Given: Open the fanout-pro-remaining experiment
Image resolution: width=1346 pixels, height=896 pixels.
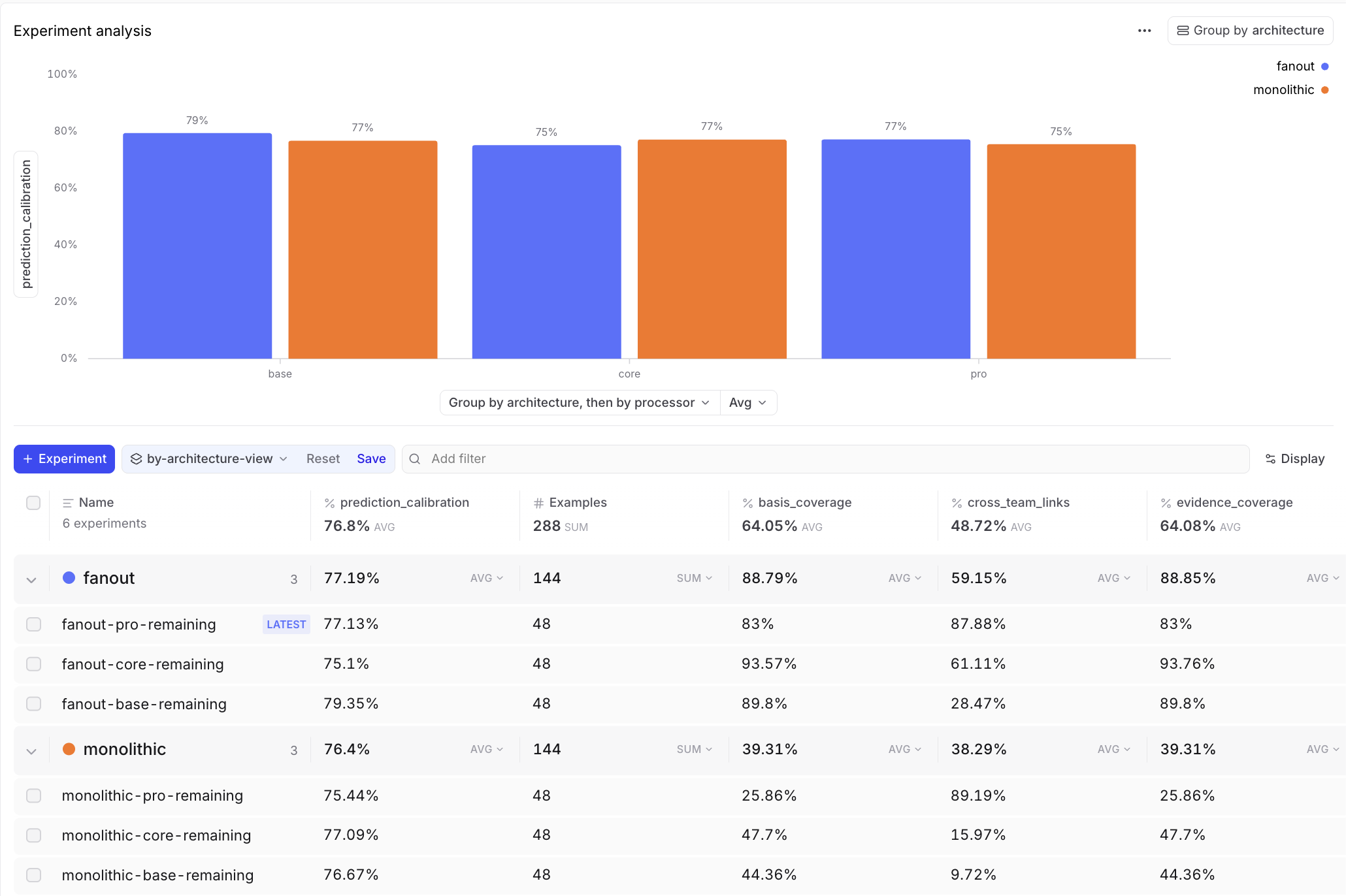Looking at the screenshot, I should pyautogui.click(x=139, y=624).
